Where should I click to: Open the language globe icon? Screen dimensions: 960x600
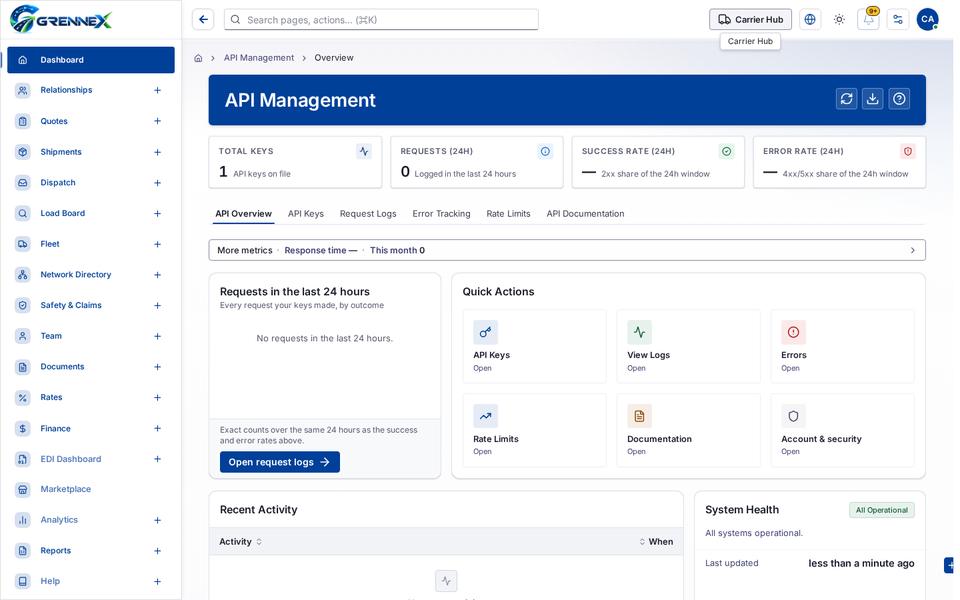point(809,20)
